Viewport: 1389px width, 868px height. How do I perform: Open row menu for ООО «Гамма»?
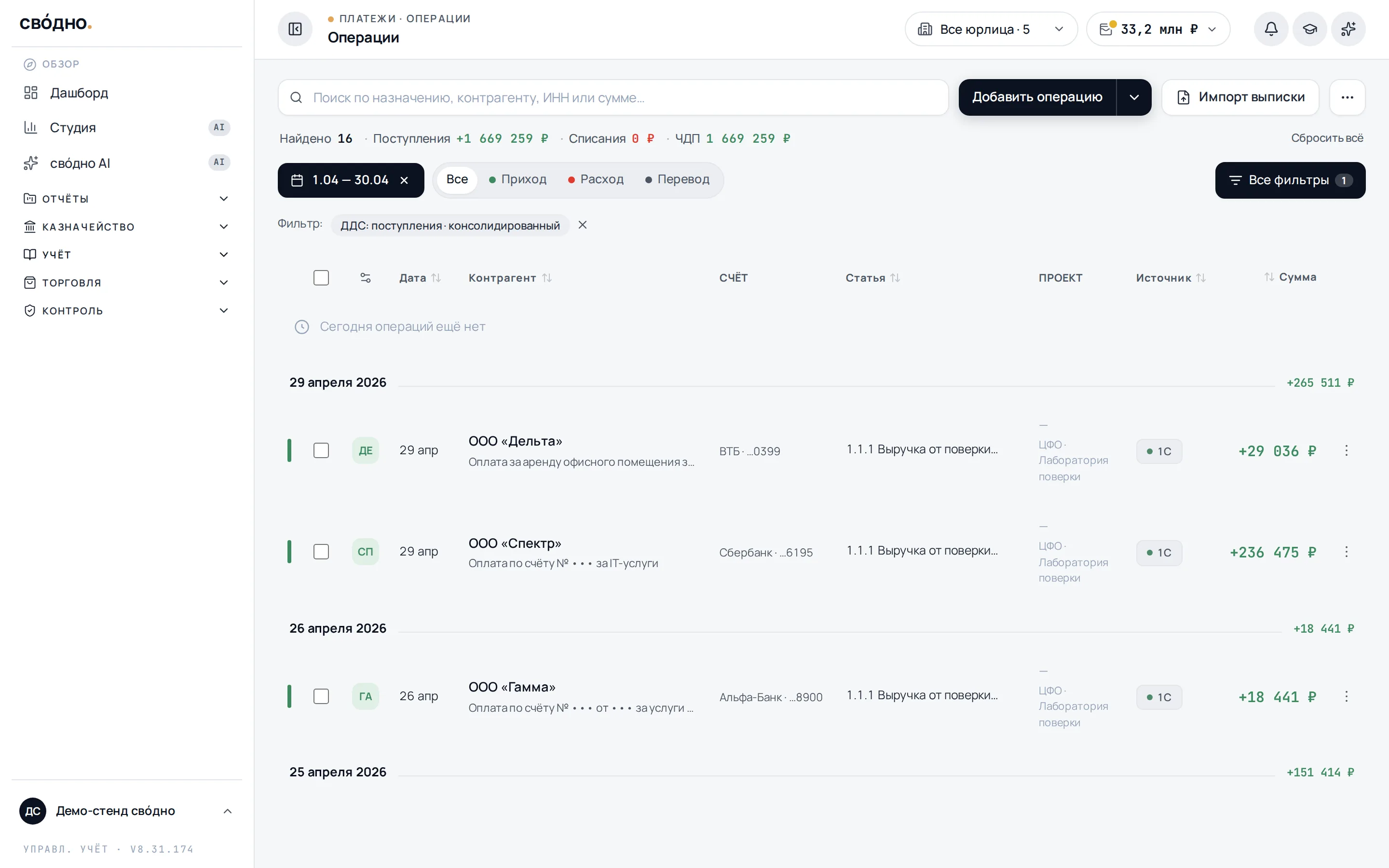click(1346, 696)
